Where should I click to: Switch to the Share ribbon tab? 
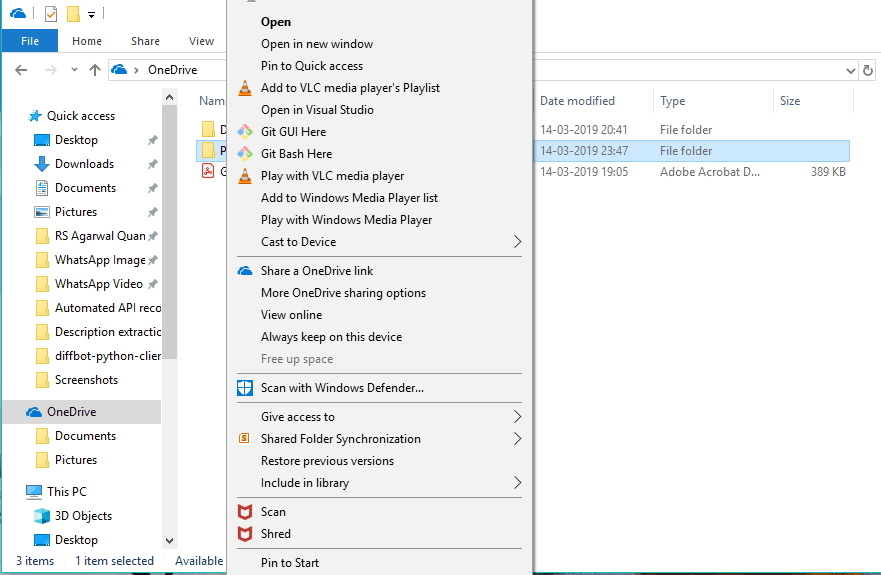[x=145, y=41]
